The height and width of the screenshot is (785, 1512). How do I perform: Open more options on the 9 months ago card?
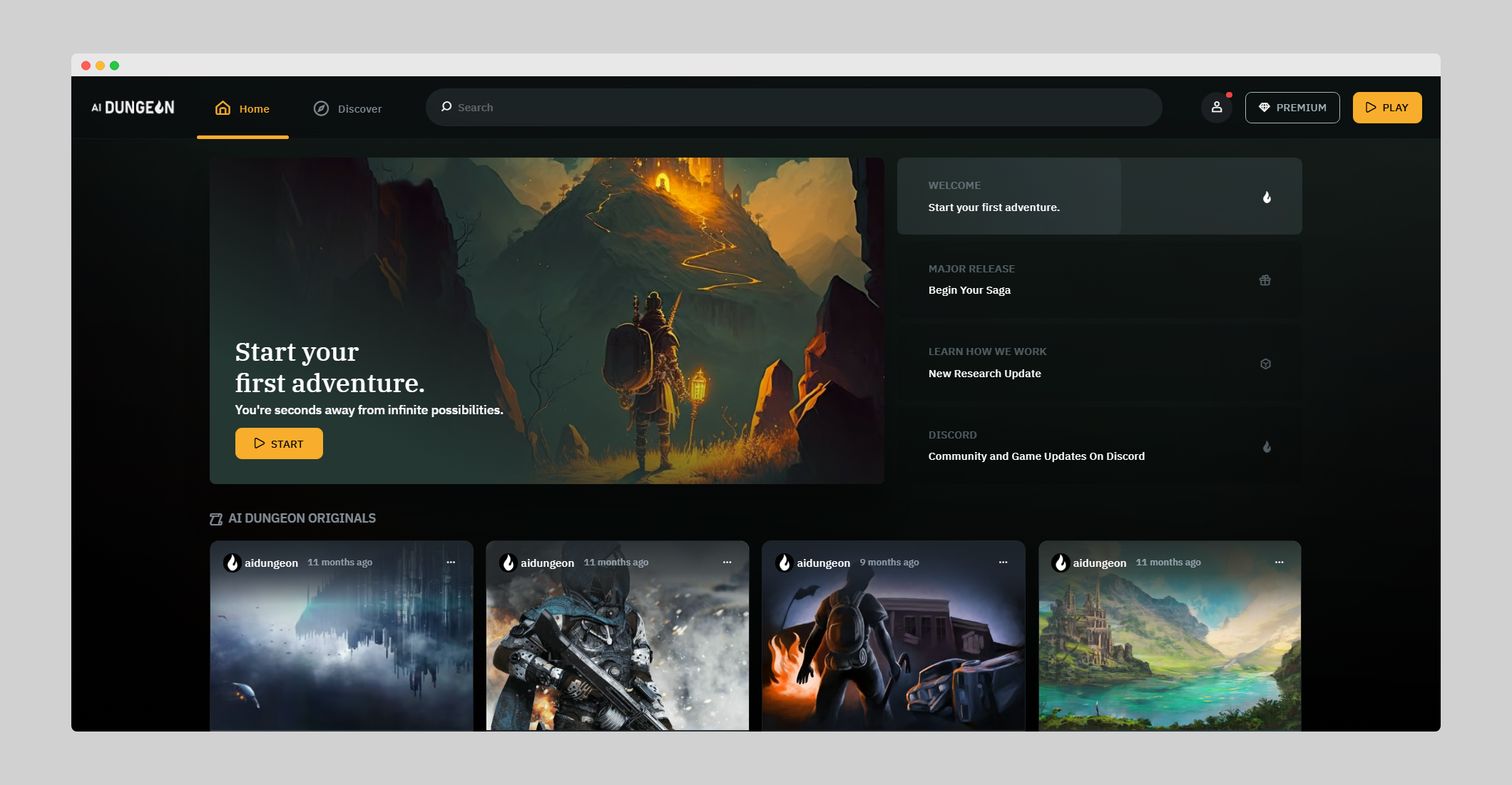pos(1003,563)
